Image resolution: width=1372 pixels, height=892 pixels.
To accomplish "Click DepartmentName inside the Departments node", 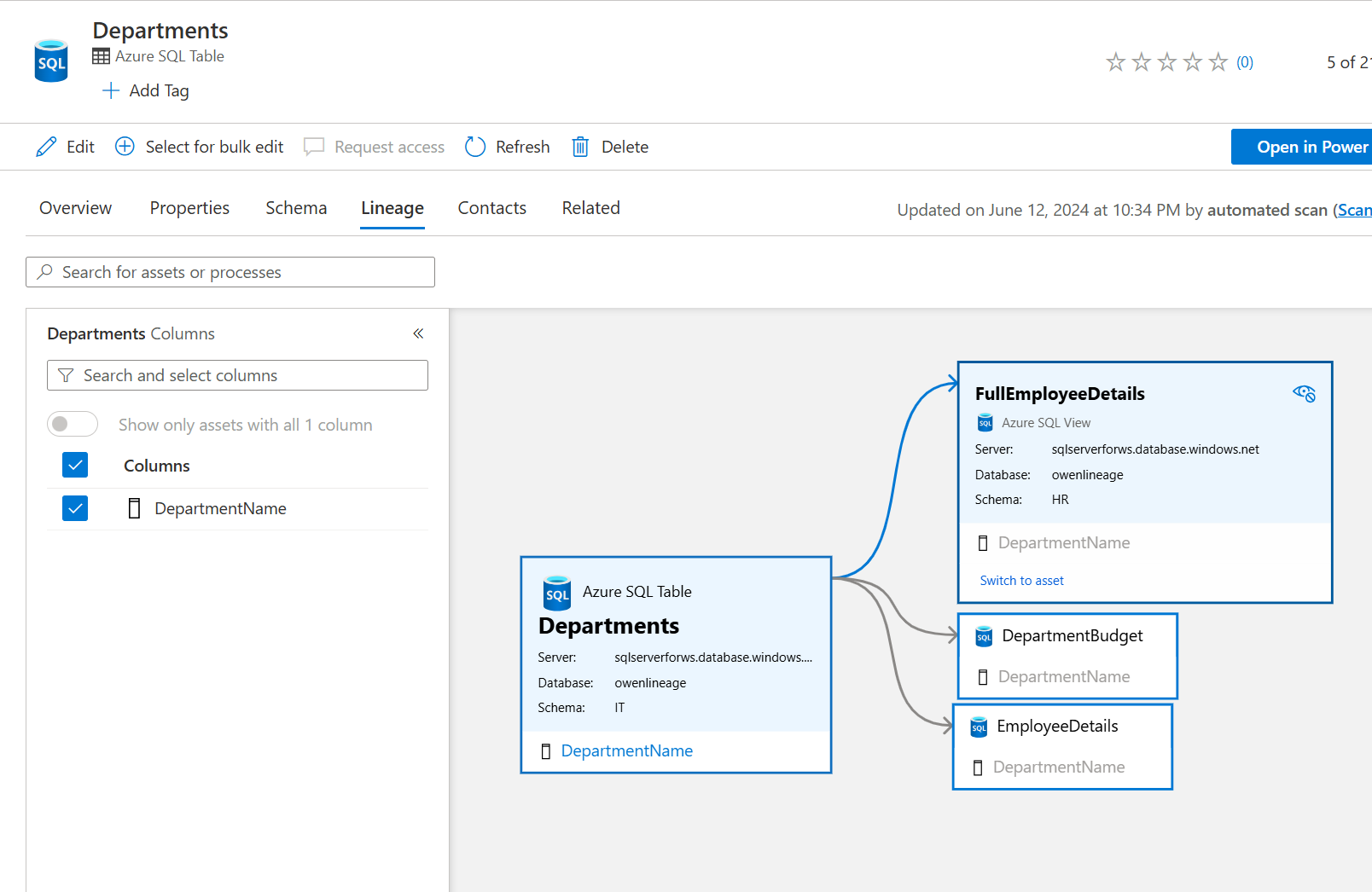I will [626, 750].
